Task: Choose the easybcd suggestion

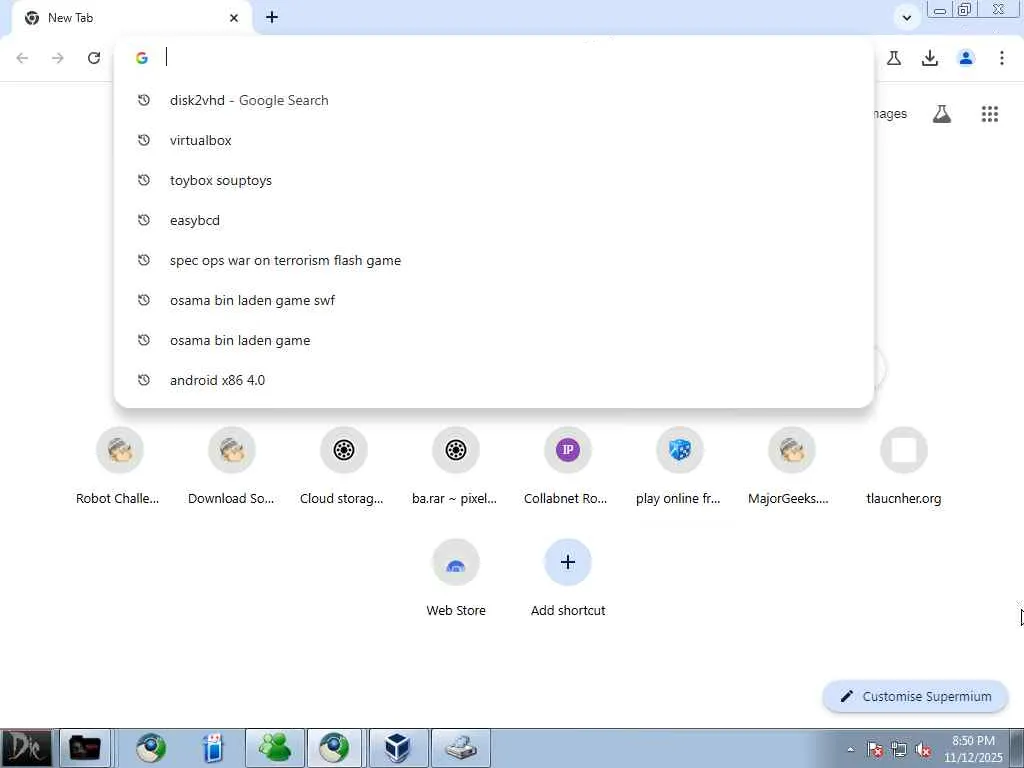Action: (493, 220)
